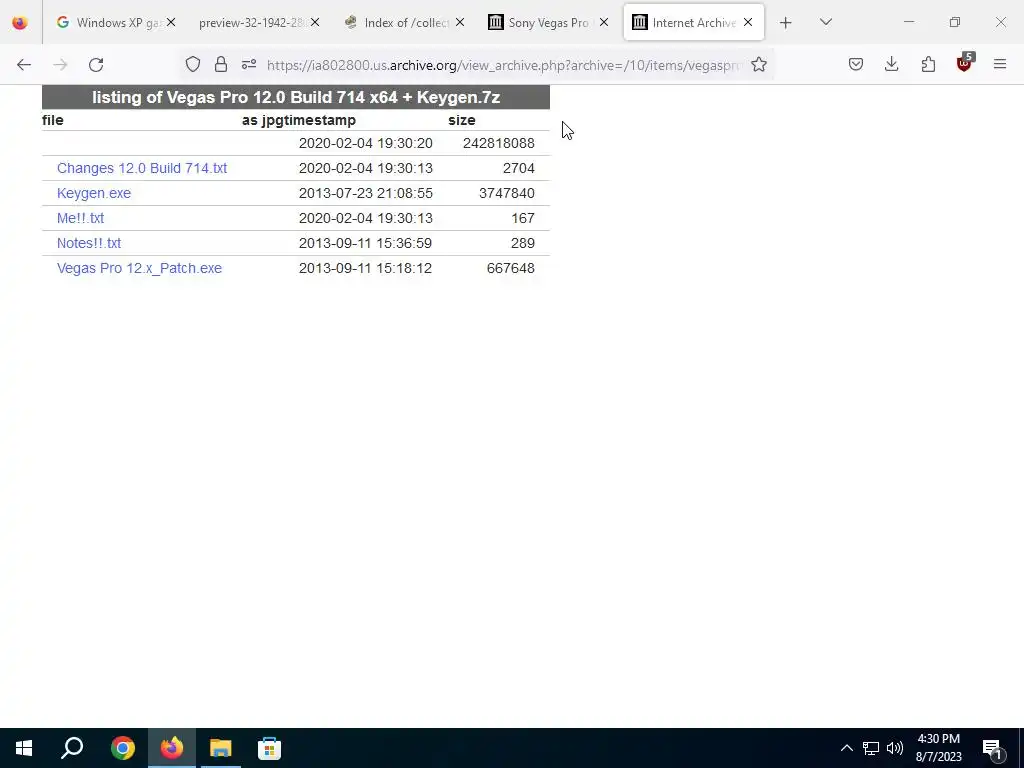Select the size value 242818088

point(499,143)
